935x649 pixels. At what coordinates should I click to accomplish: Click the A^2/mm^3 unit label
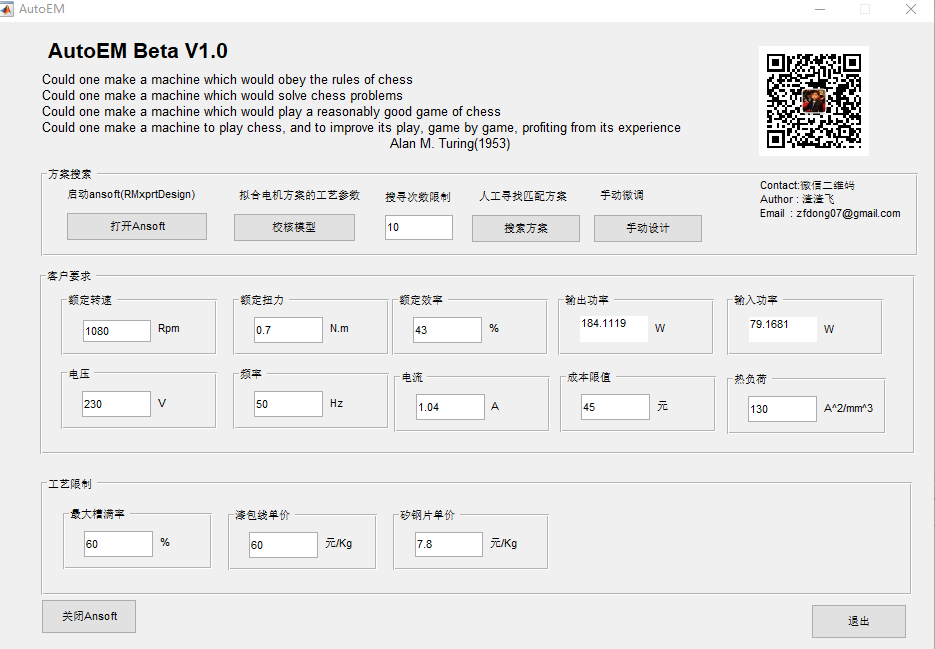click(x=849, y=409)
